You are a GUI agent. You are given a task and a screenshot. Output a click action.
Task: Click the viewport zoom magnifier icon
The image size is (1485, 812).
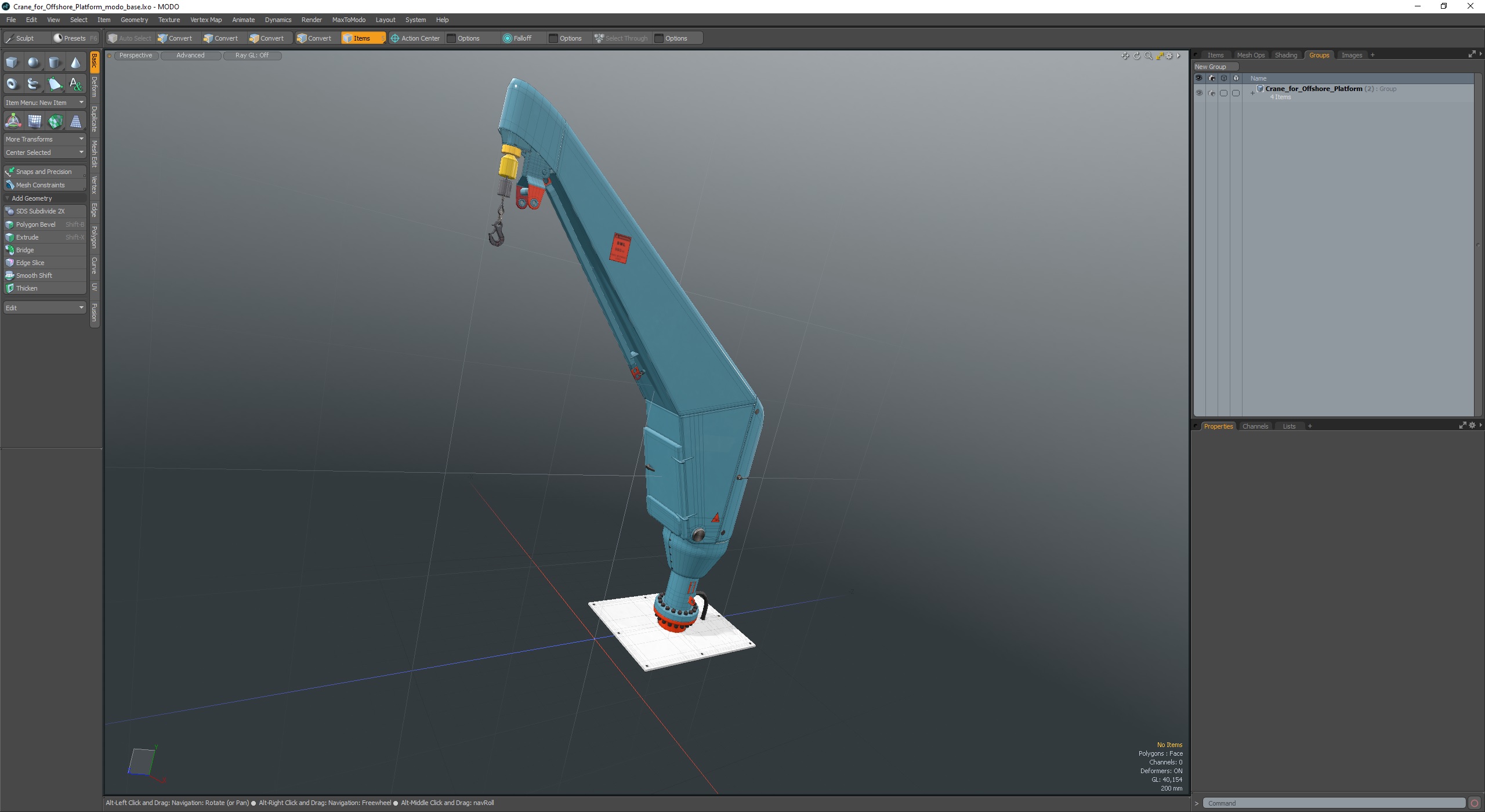[1148, 56]
